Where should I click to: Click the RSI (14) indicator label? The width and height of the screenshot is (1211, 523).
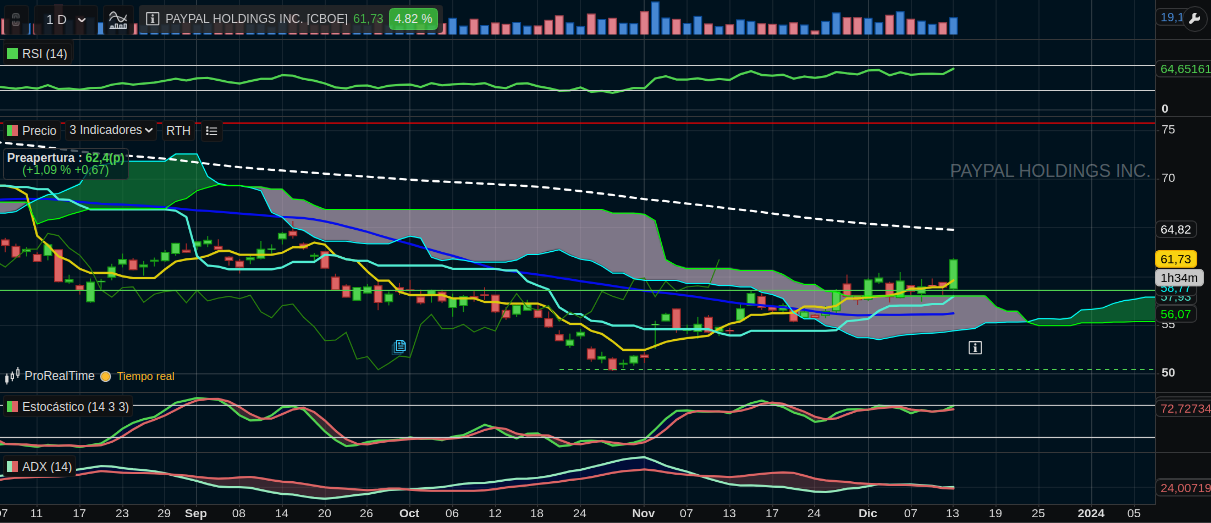coord(44,53)
